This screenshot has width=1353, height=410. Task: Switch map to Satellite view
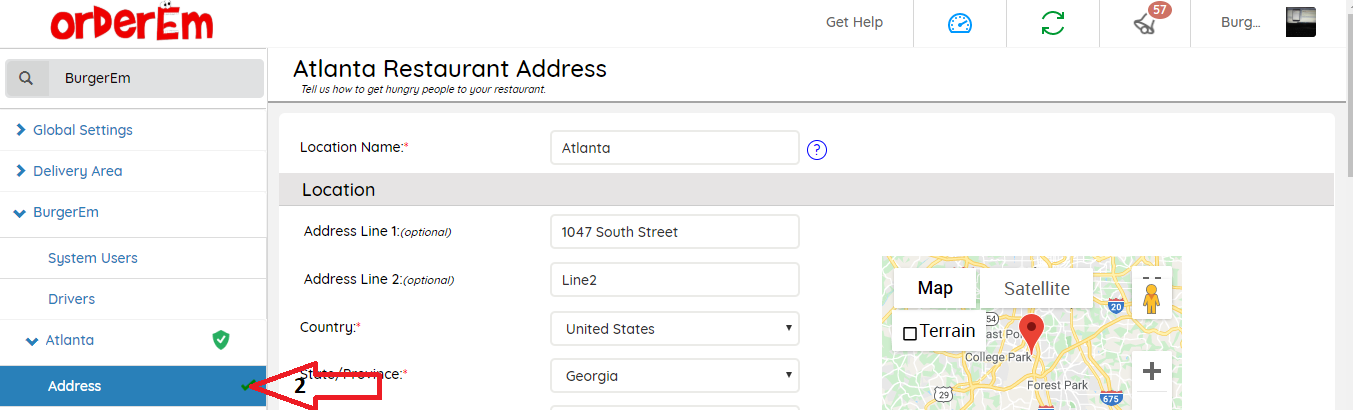1036,289
